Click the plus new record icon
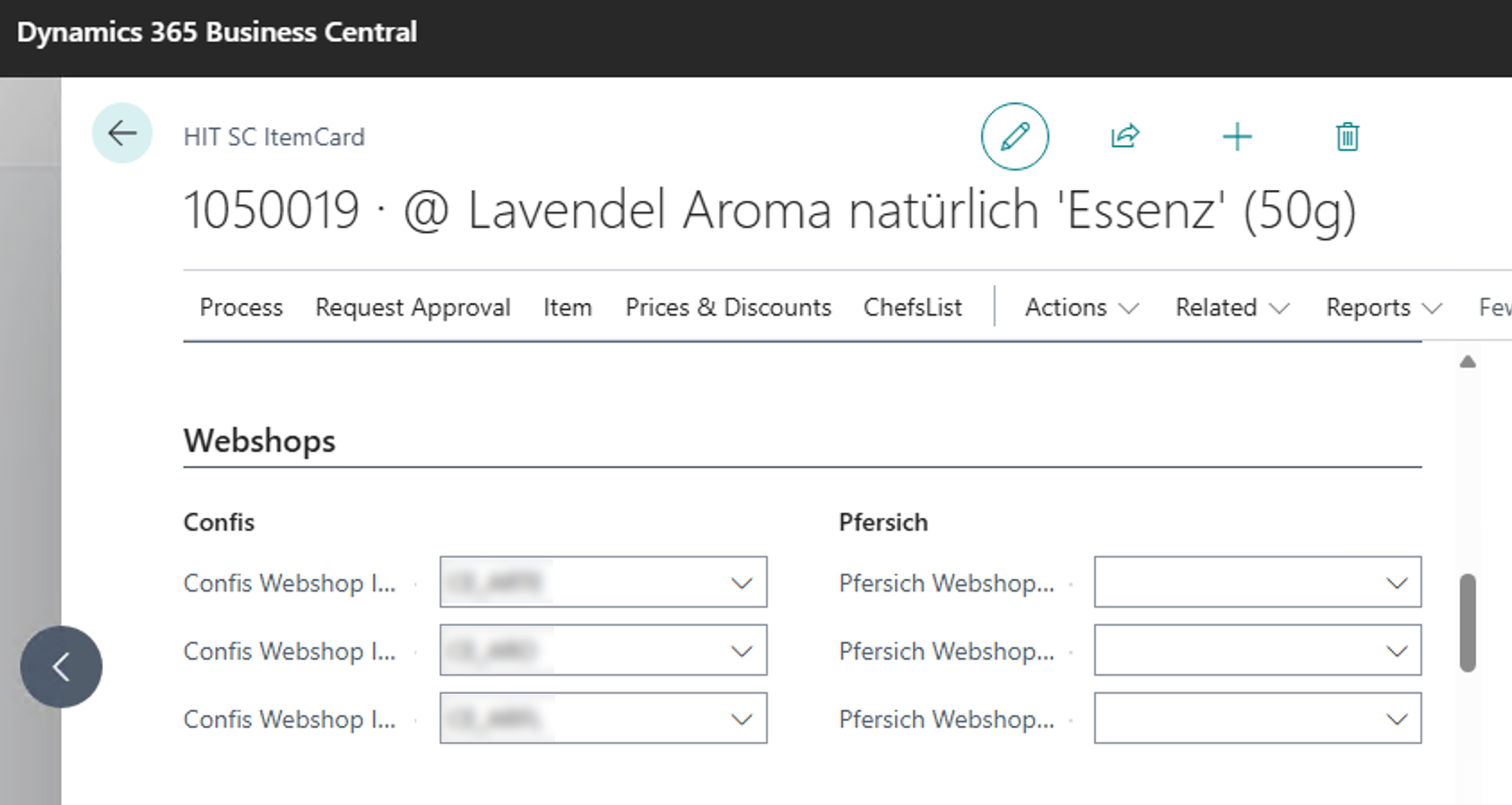 (1237, 137)
